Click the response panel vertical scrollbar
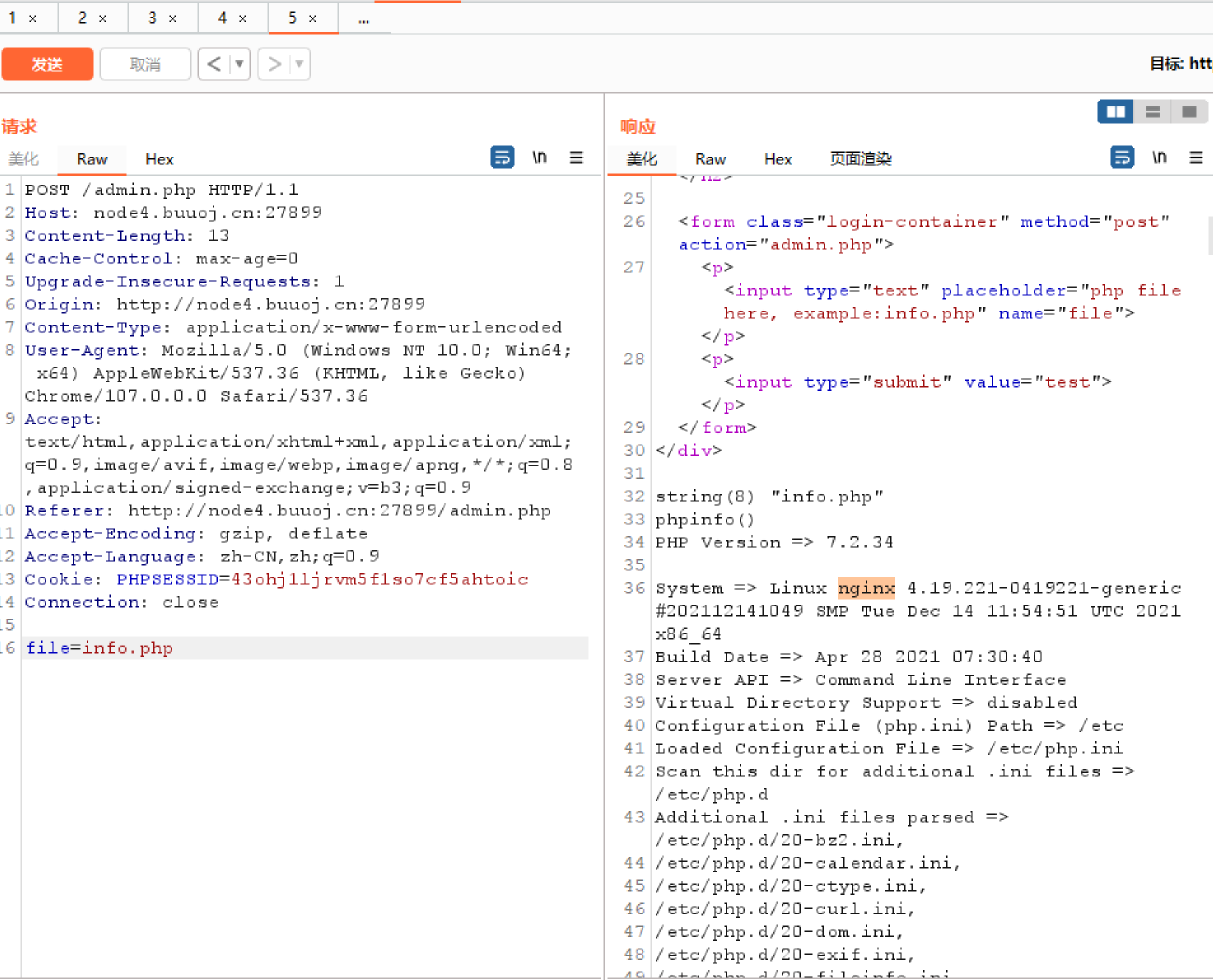Viewport: 1213px width, 980px height. point(1210,235)
